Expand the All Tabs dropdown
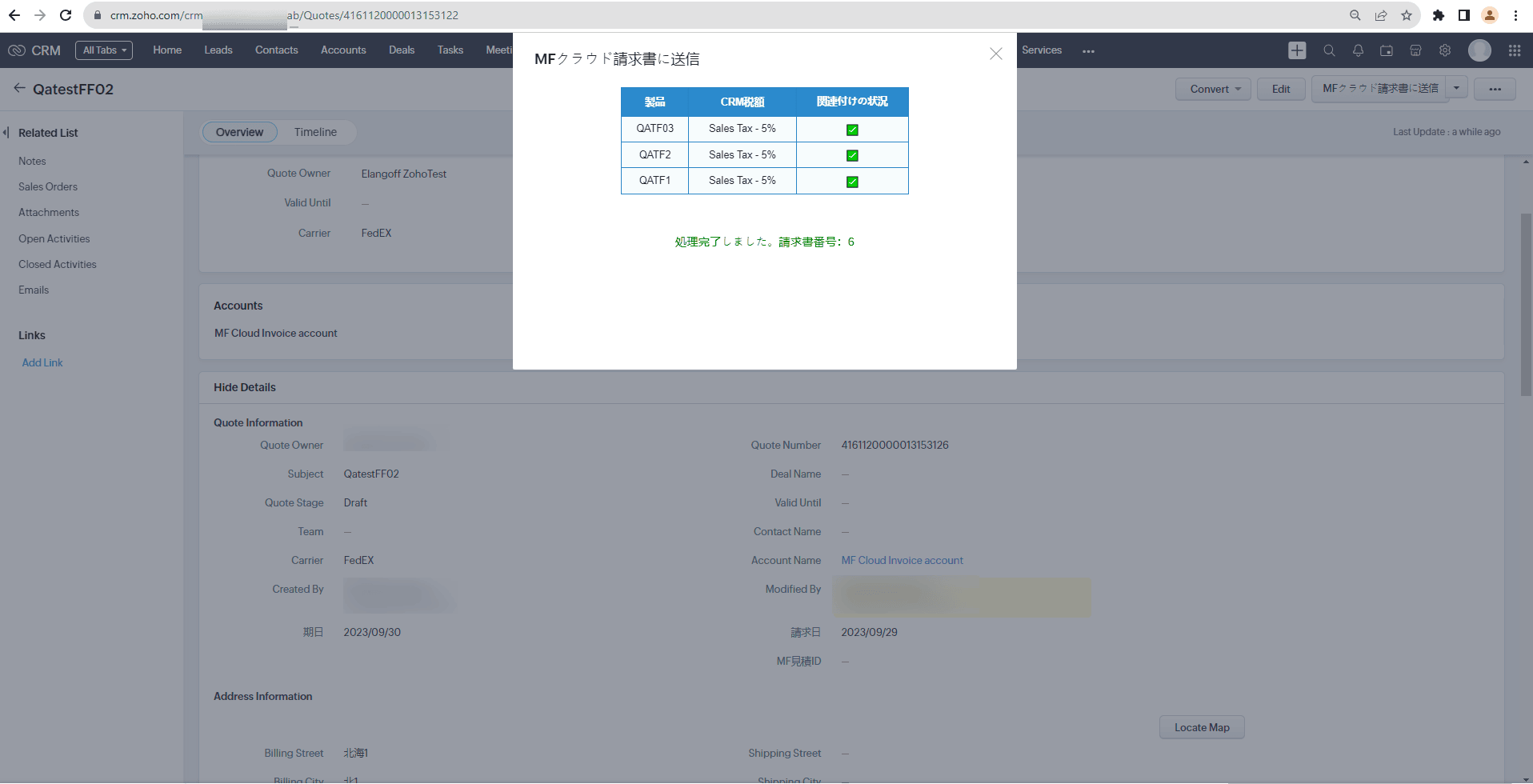This screenshot has height=784, width=1533. click(104, 50)
